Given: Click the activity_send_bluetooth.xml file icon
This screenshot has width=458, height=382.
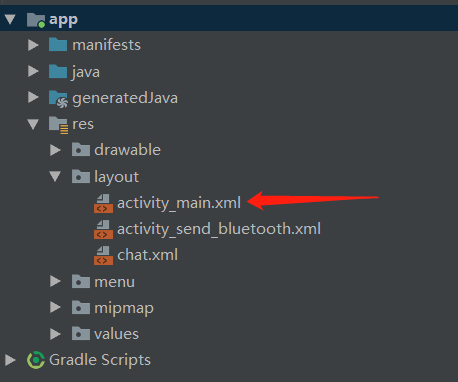Looking at the screenshot, I should [x=103, y=229].
